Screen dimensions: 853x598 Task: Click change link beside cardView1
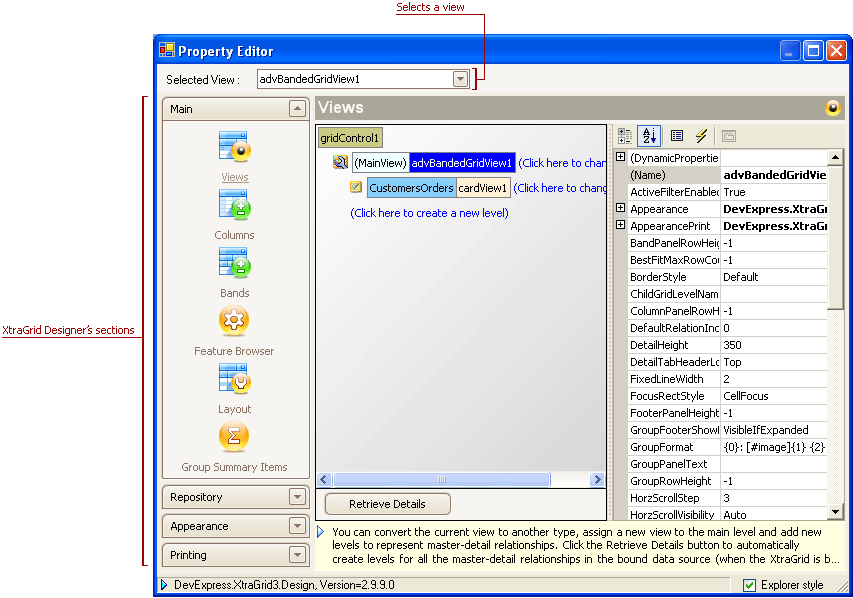pos(560,188)
